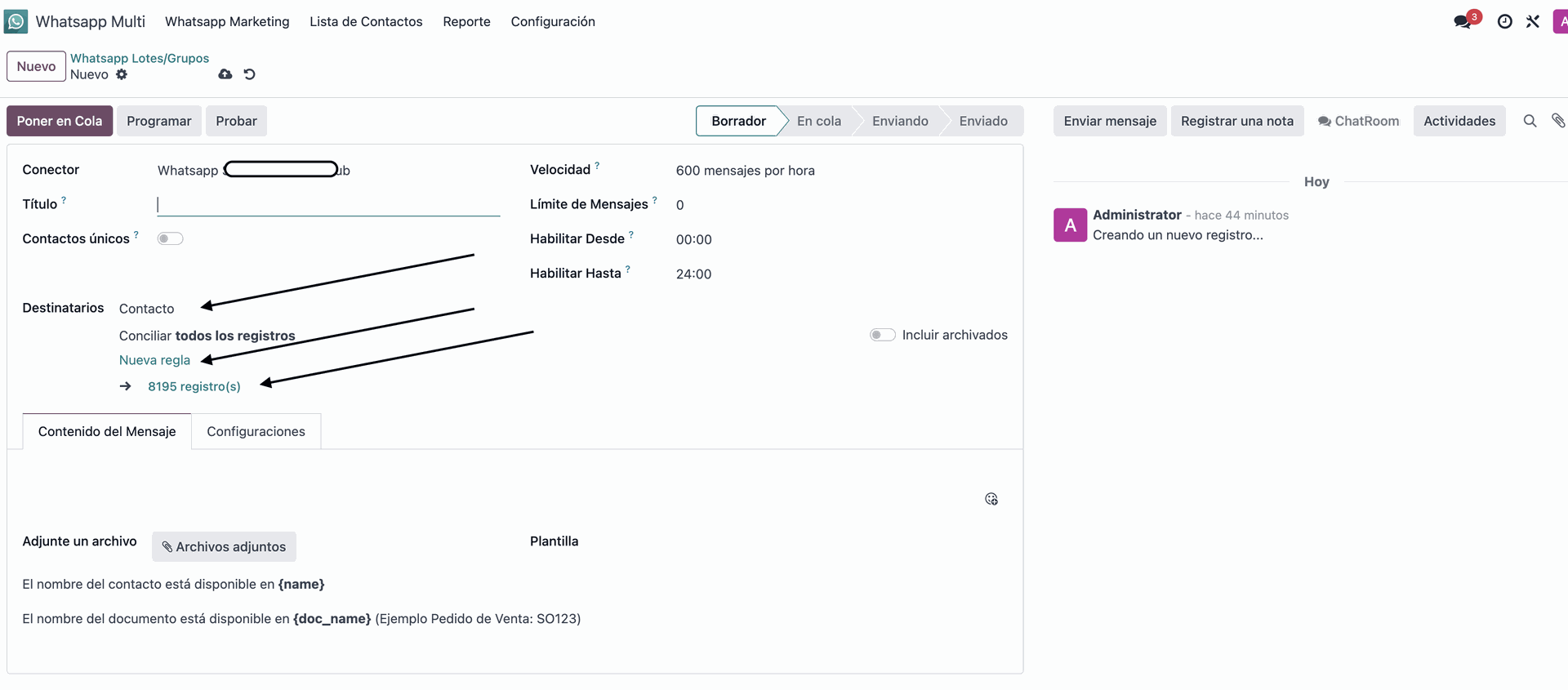This screenshot has height=690, width=1568.
Task: Open the emoji picker in message content
Action: [991, 499]
